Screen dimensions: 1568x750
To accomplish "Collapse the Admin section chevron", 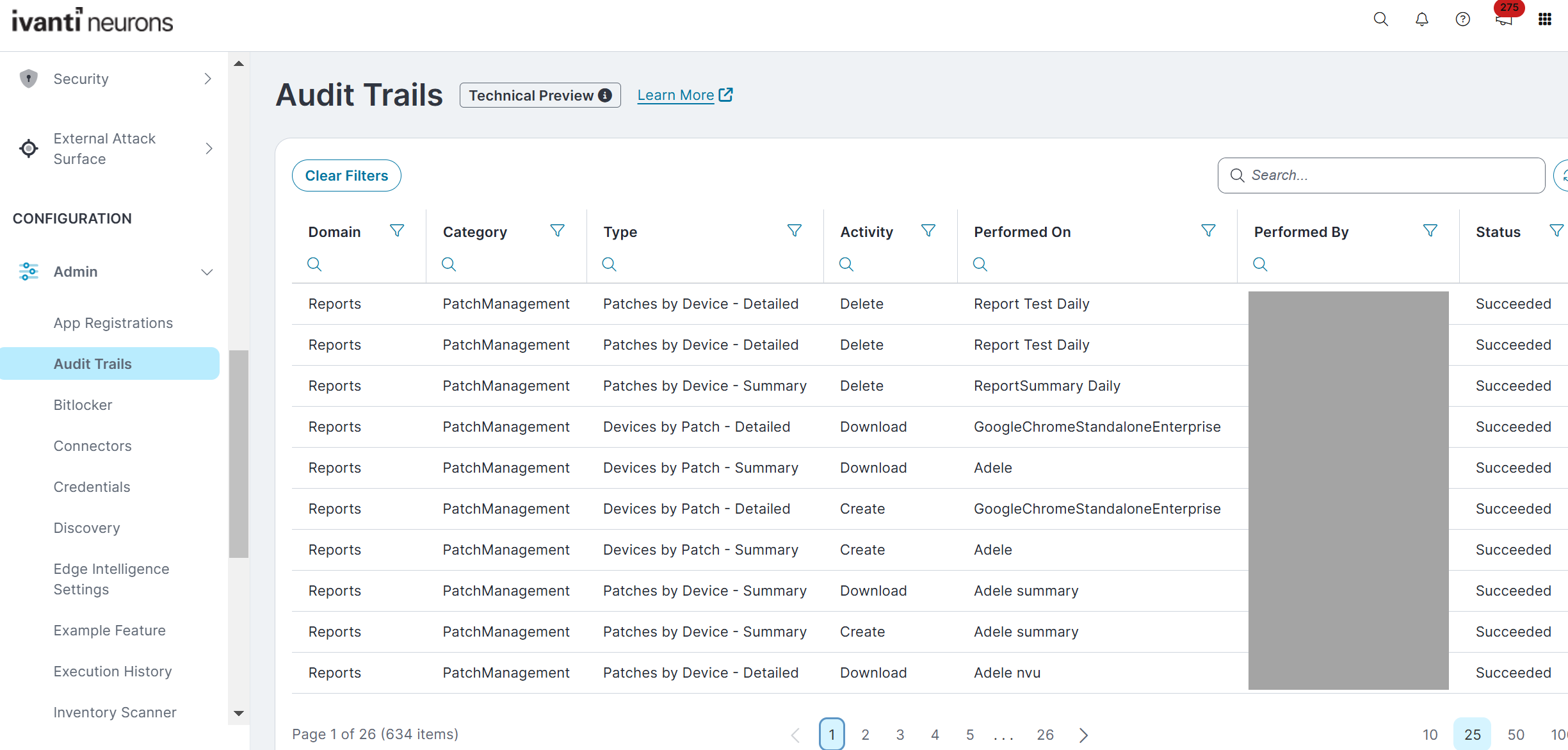I will [207, 272].
